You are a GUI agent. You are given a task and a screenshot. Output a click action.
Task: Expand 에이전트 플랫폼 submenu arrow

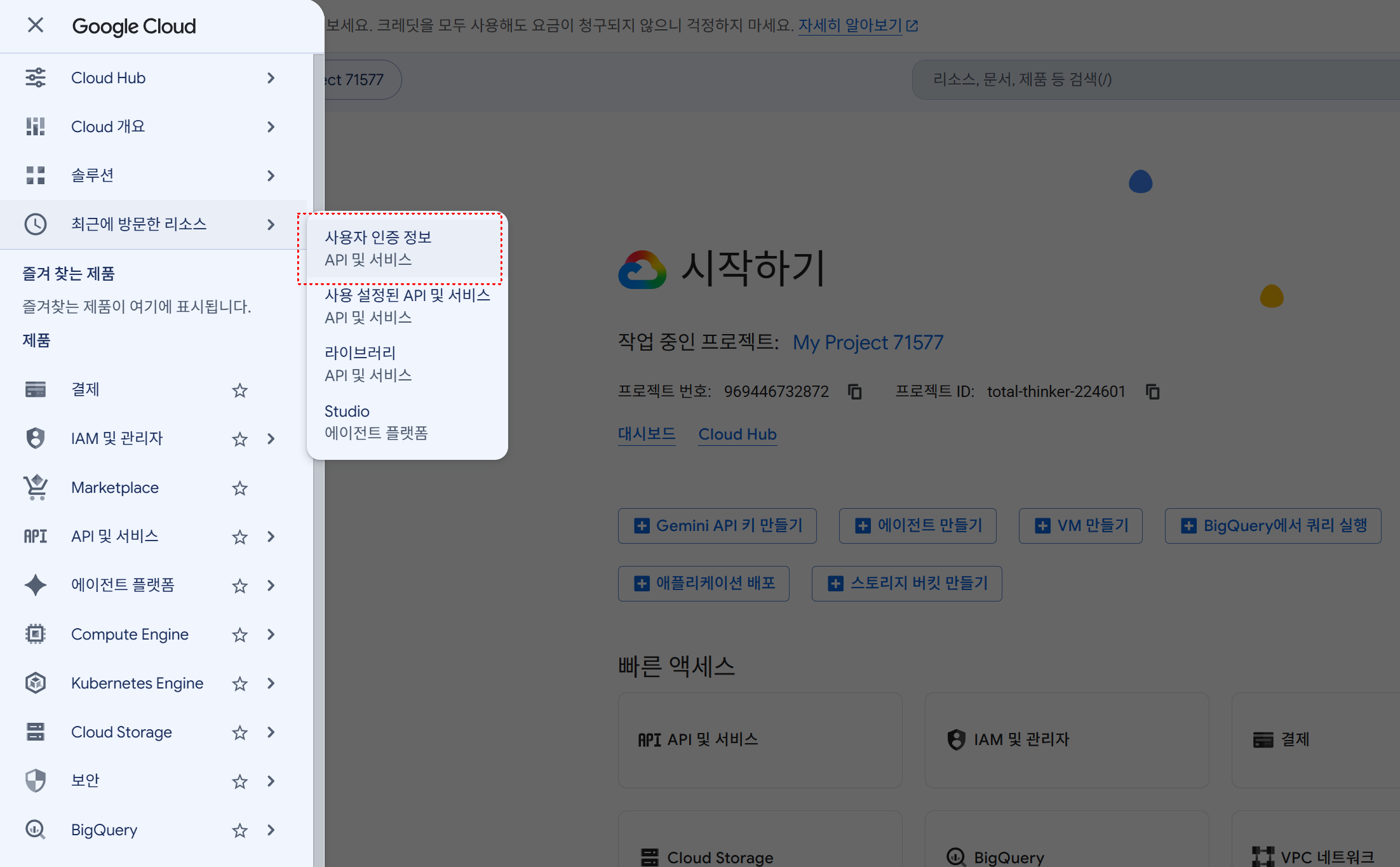(x=271, y=586)
